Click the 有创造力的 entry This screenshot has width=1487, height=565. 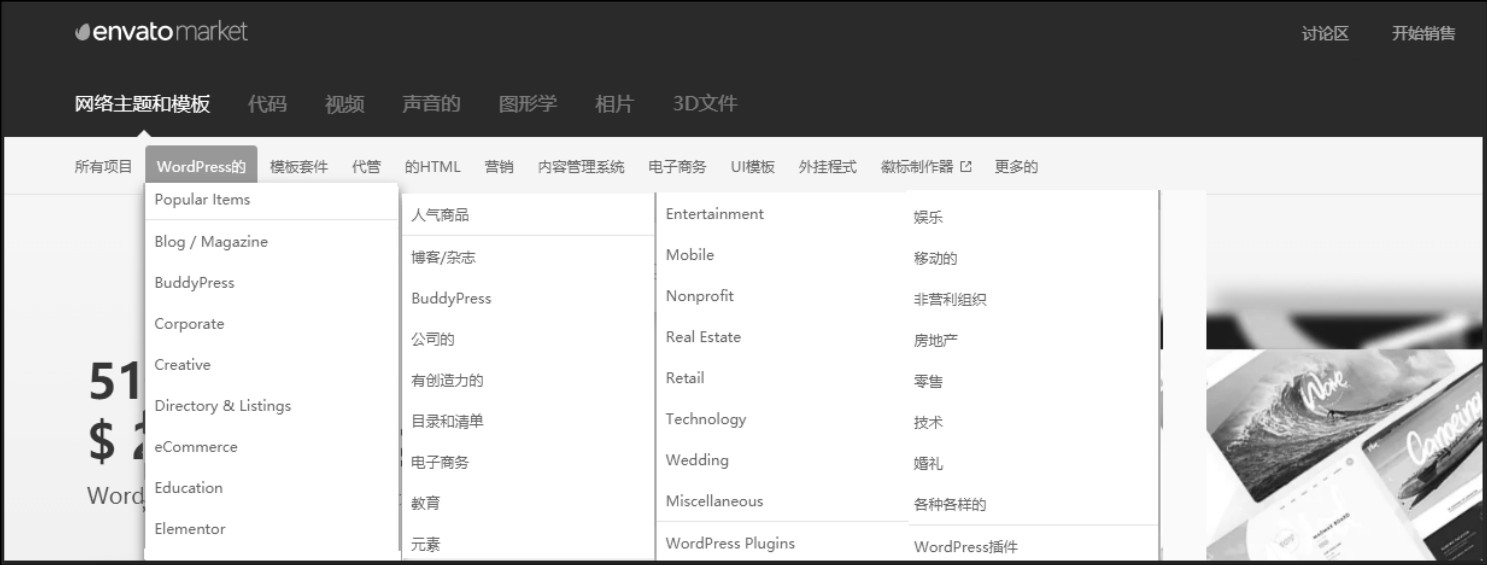[x=447, y=381]
